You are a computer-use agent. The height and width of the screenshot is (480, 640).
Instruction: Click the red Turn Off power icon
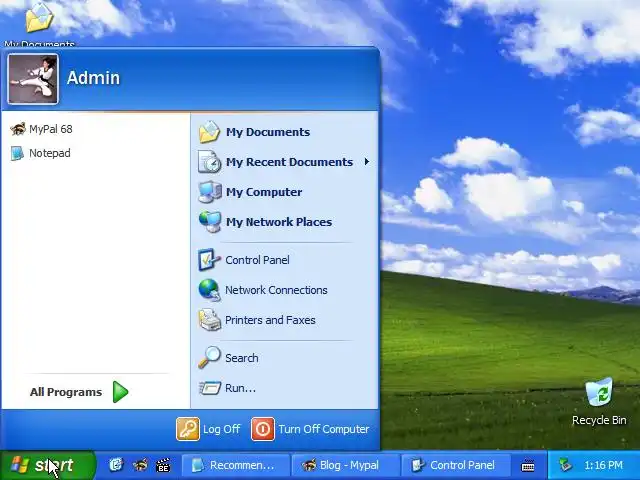263,429
